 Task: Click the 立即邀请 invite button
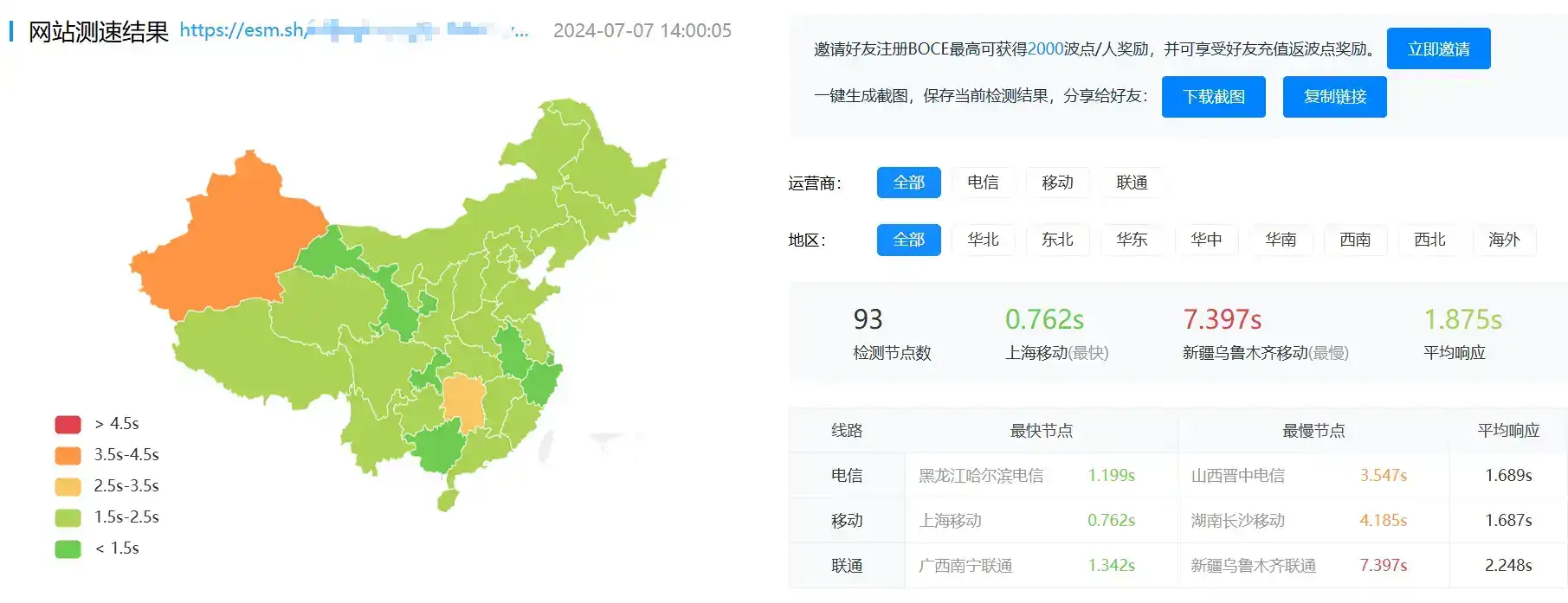1437,48
